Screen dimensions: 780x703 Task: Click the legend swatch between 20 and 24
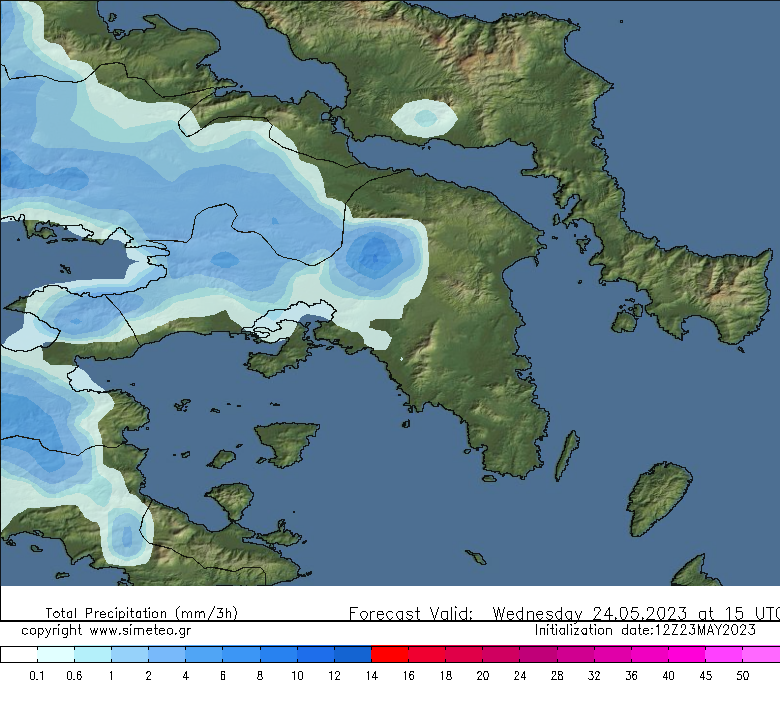501,655
